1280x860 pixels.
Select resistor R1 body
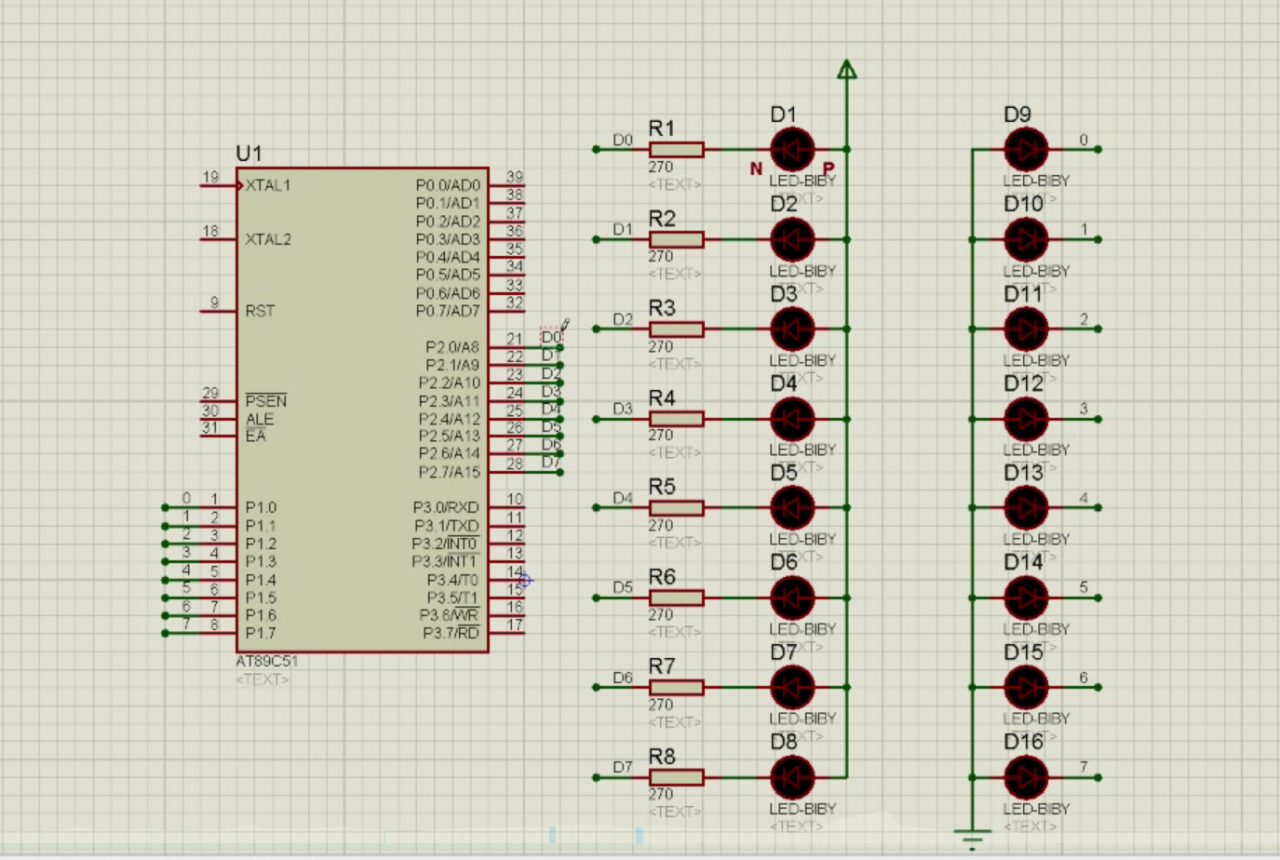[676, 150]
